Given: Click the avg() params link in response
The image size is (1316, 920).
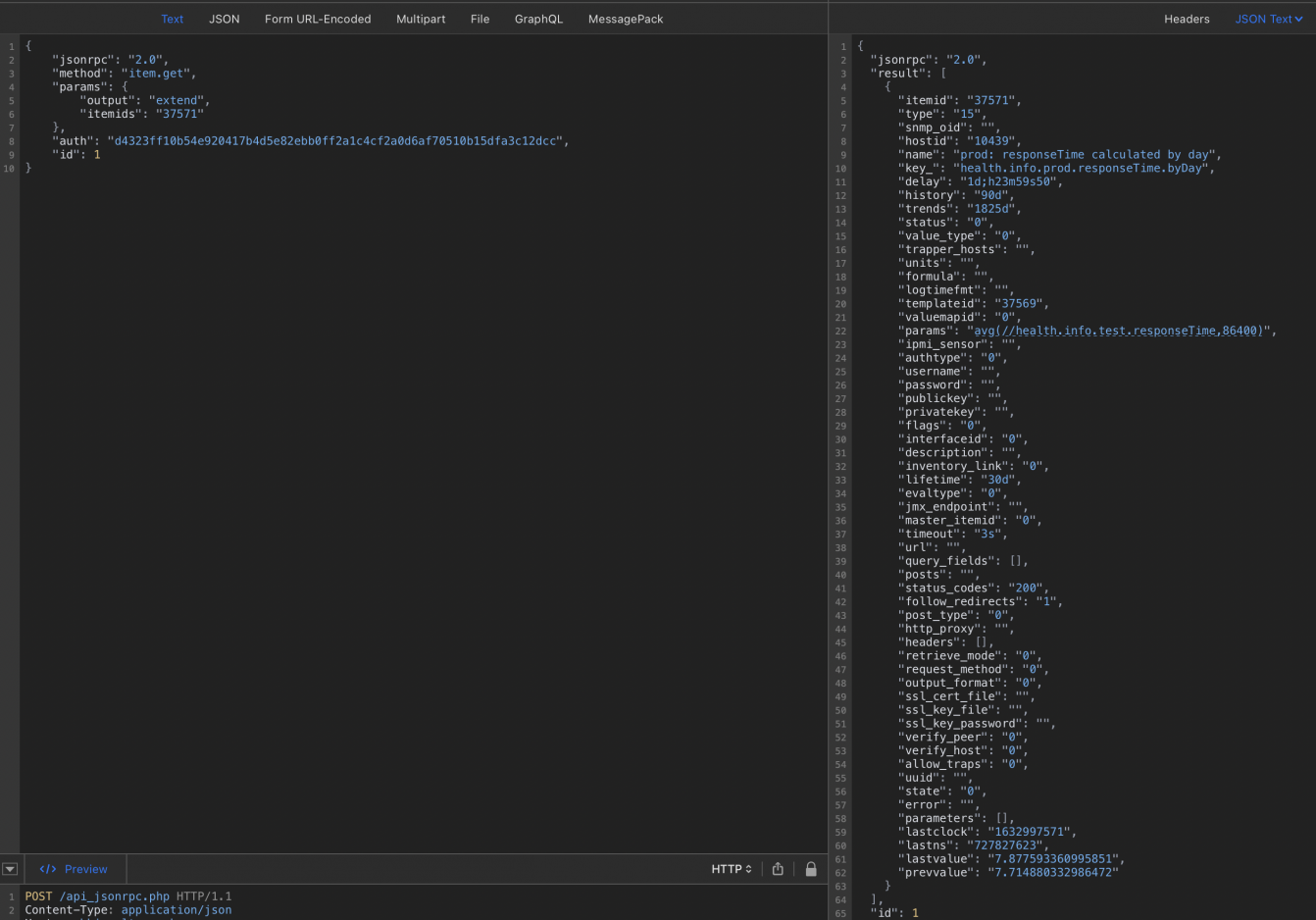Looking at the screenshot, I should (x=1118, y=332).
